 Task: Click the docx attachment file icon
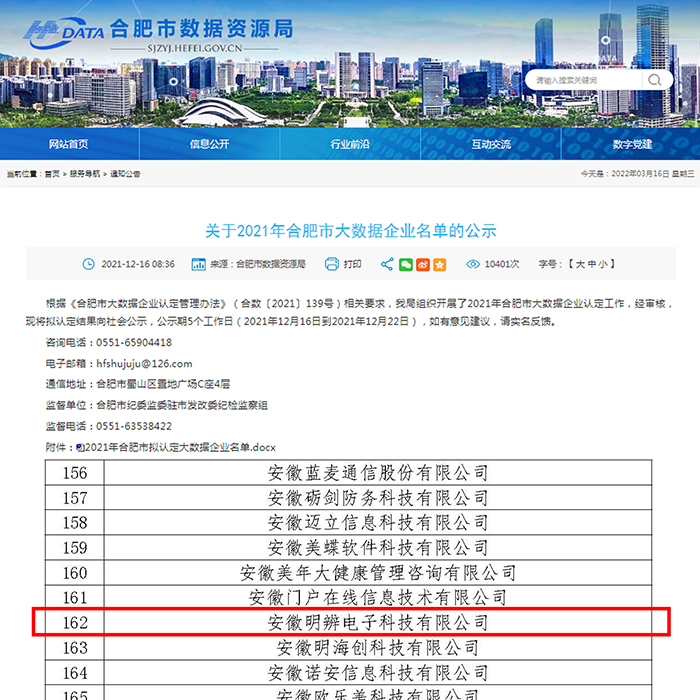pyautogui.click(x=80, y=445)
